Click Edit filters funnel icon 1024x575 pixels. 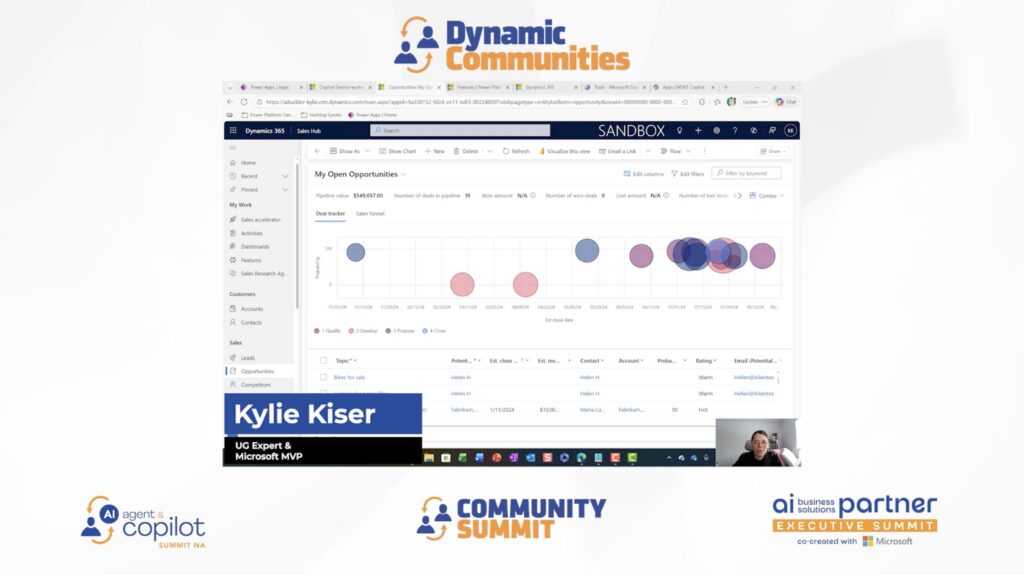point(685,174)
